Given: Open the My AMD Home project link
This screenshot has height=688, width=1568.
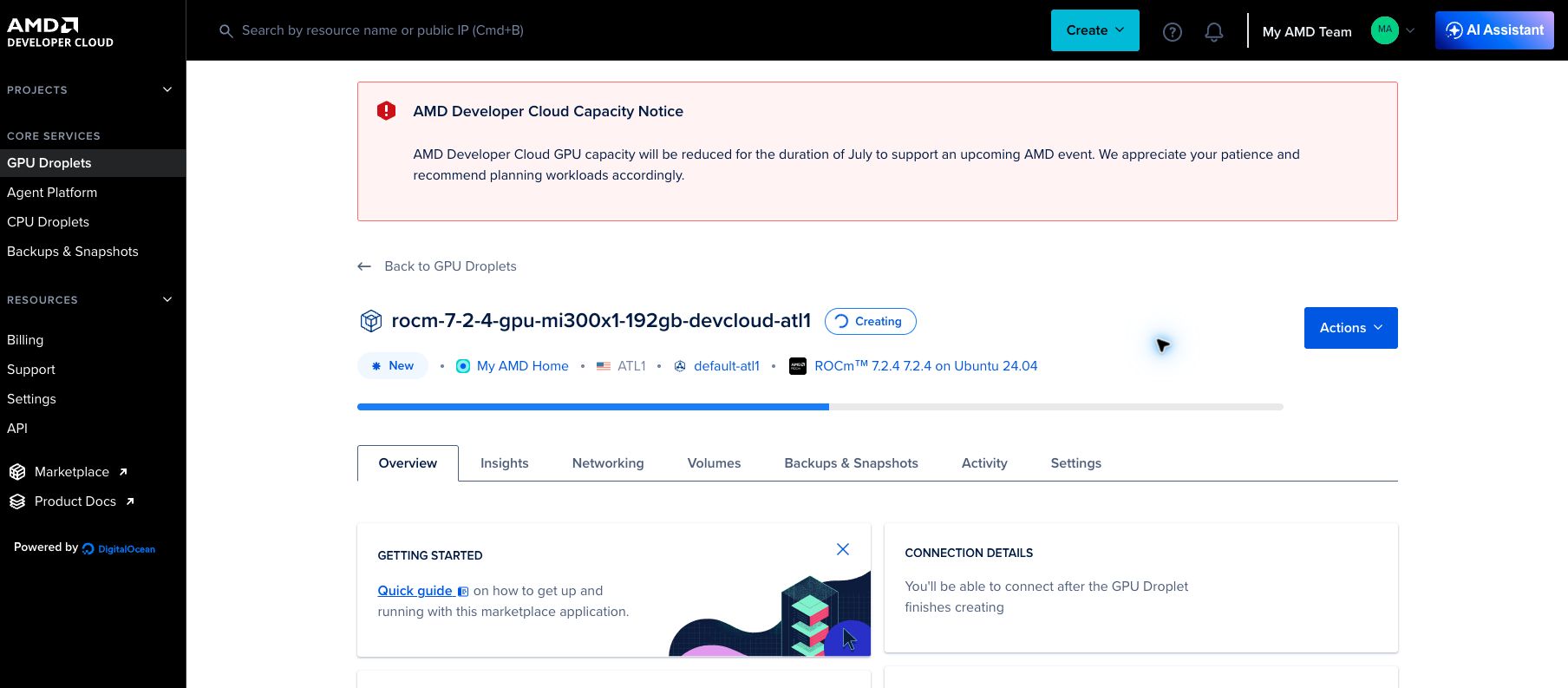Looking at the screenshot, I should pos(522,366).
